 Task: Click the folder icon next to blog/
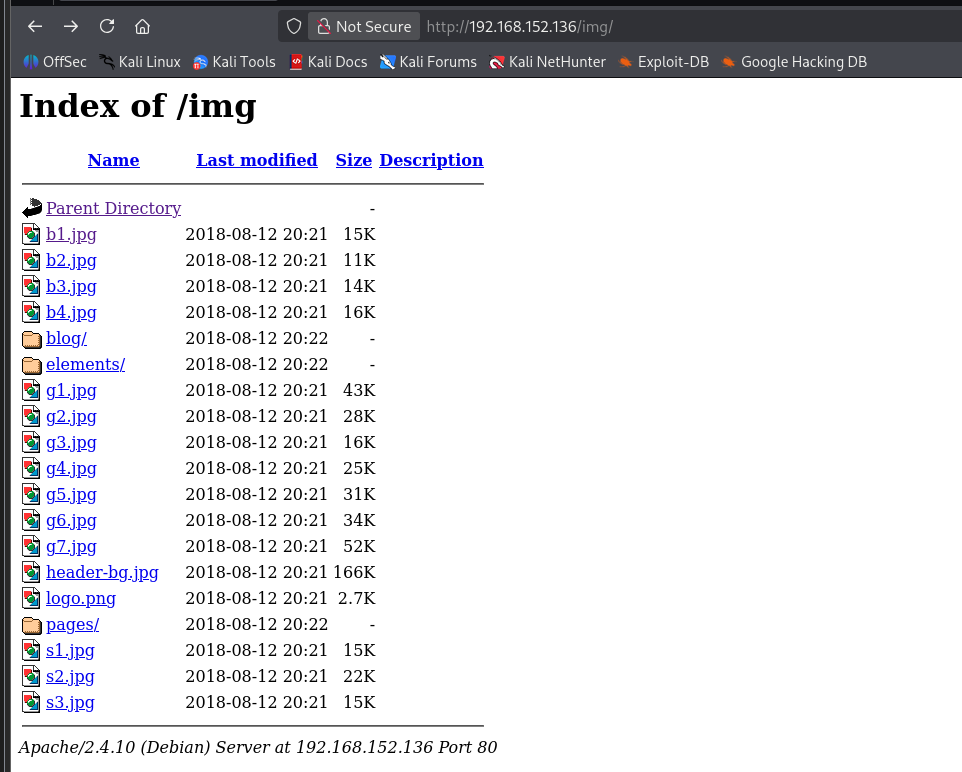[x=31, y=338]
